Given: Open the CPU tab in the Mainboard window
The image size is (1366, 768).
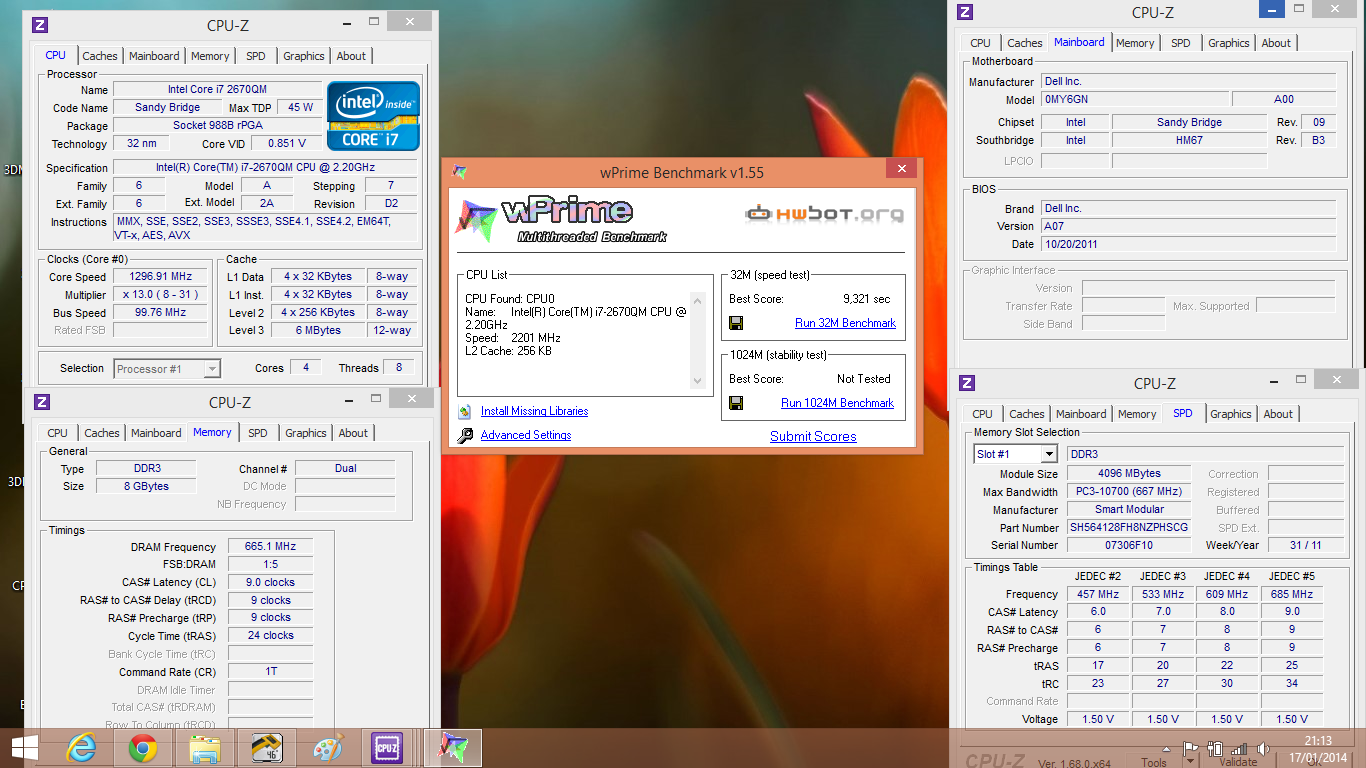Looking at the screenshot, I should click(x=981, y=43).
